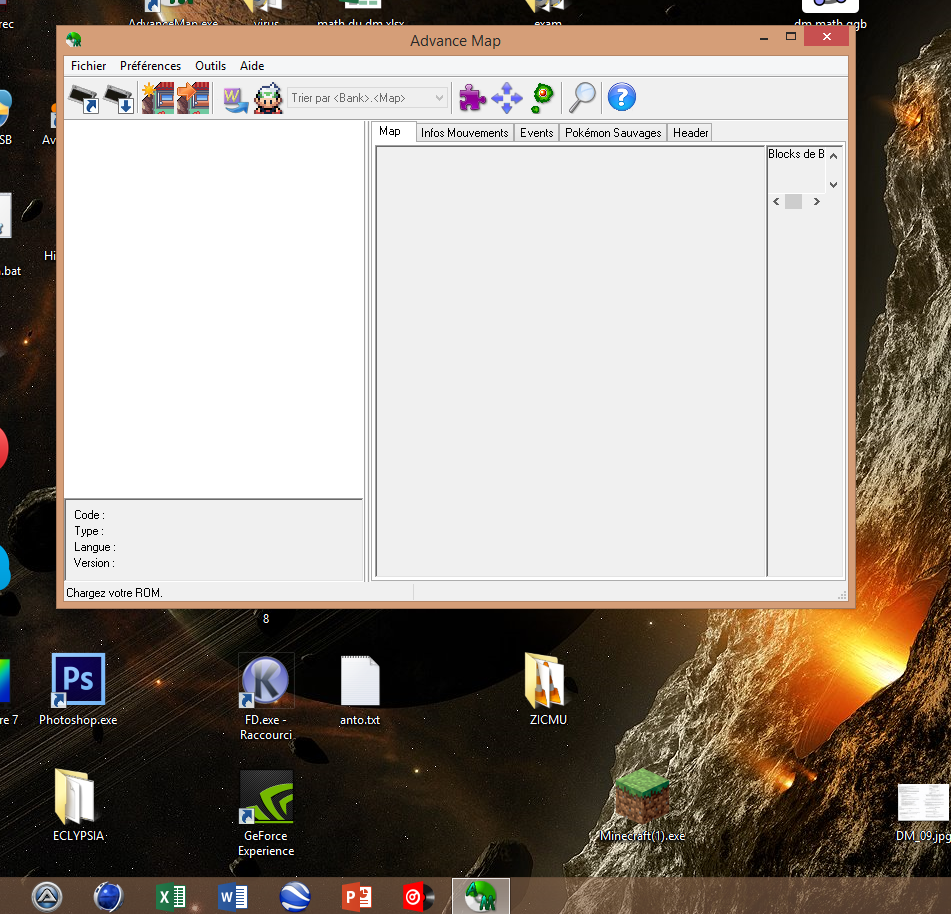
Task: Expand the 'Trier par <Bank>.<Map>' dropdown
Action: (438, 98)
